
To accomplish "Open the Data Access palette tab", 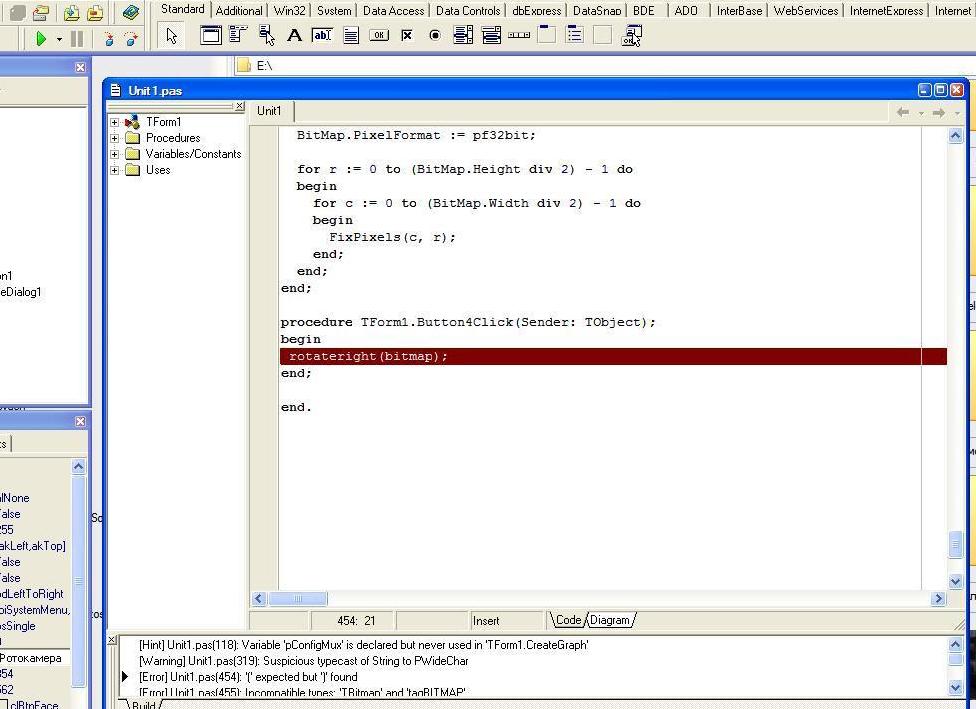I will (393, 11).
